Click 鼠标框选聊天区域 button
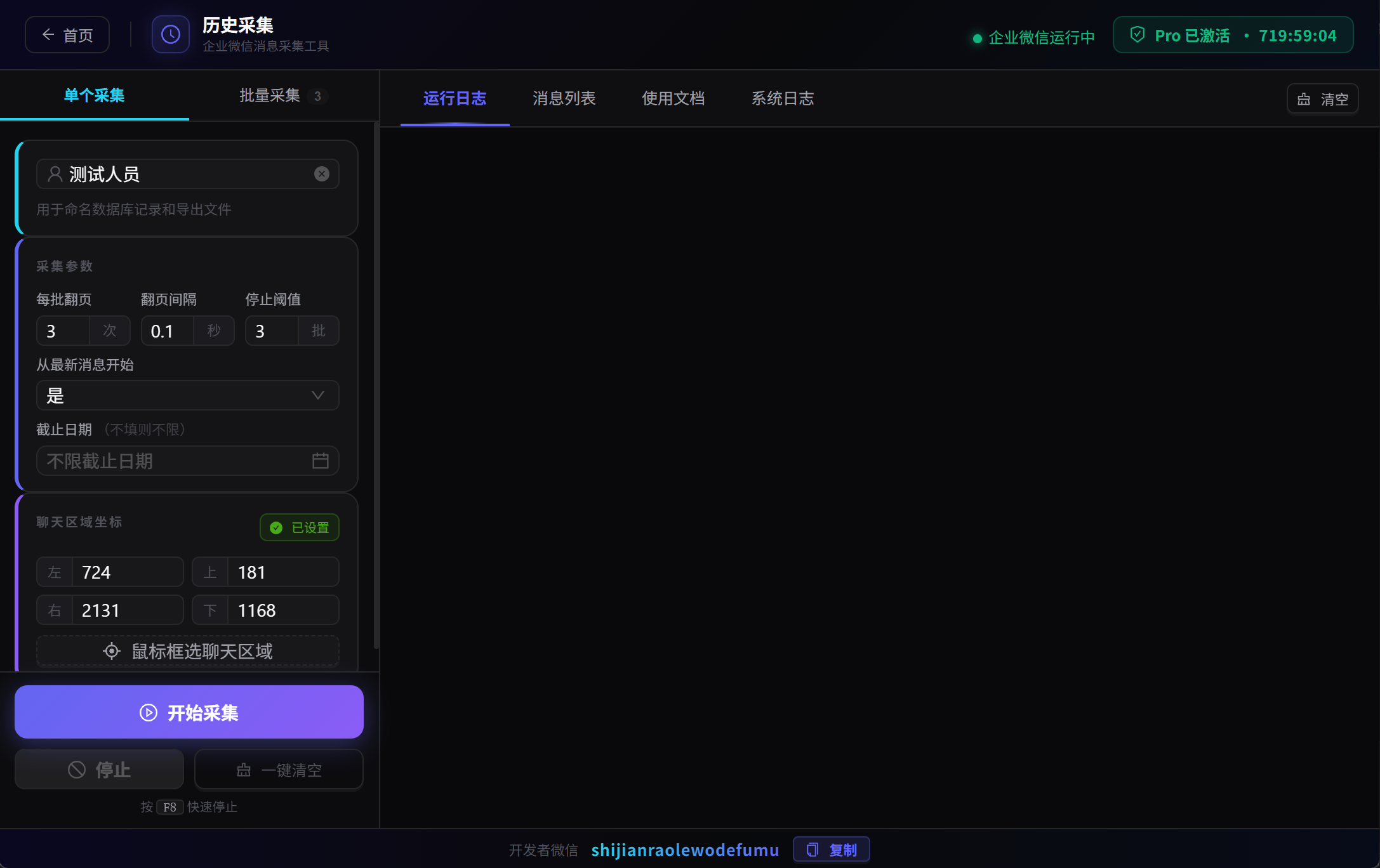This screenshot has width=1380, height=868. point(188,651)
